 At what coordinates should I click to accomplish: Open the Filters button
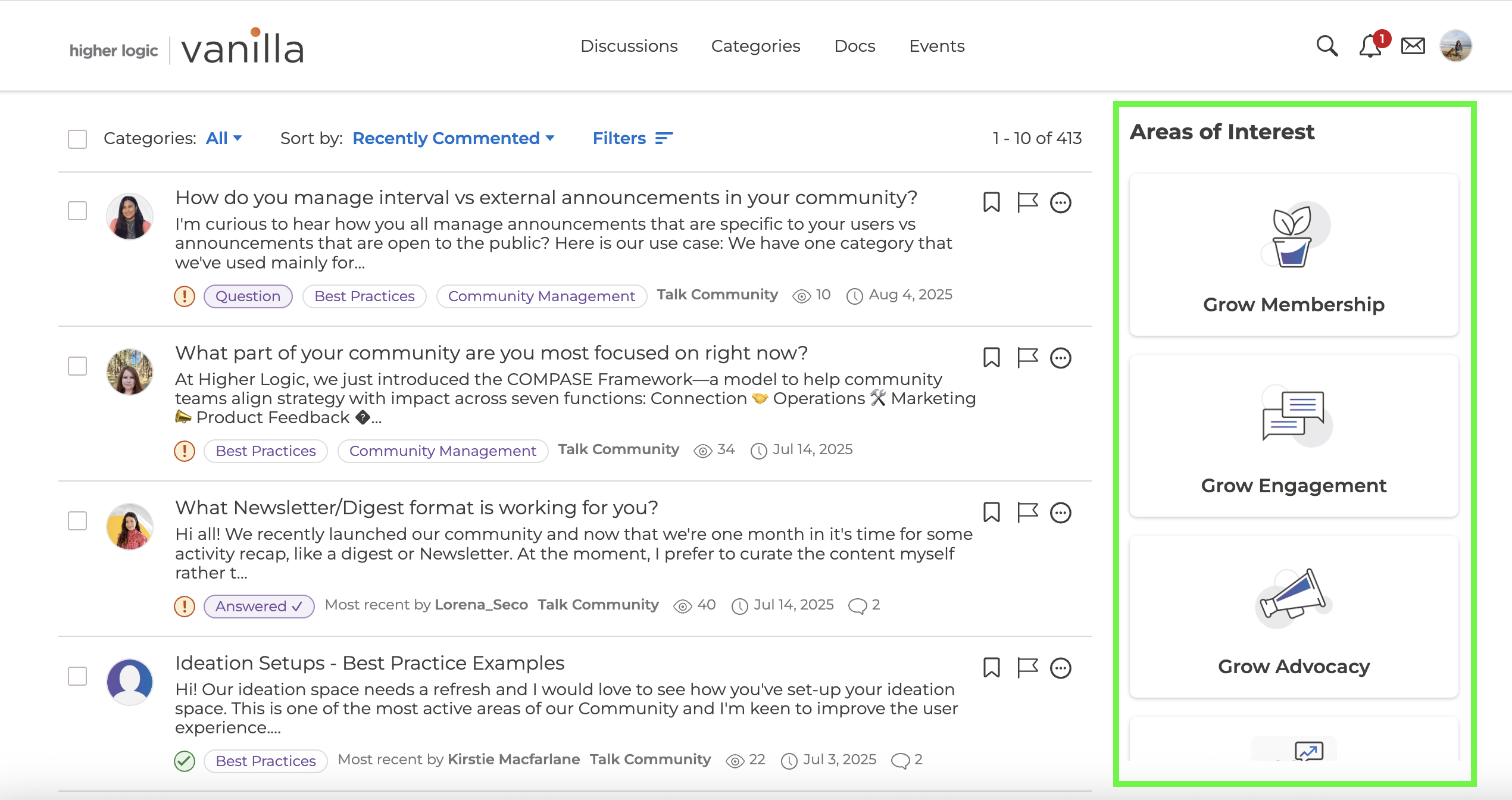pos(633,138)
